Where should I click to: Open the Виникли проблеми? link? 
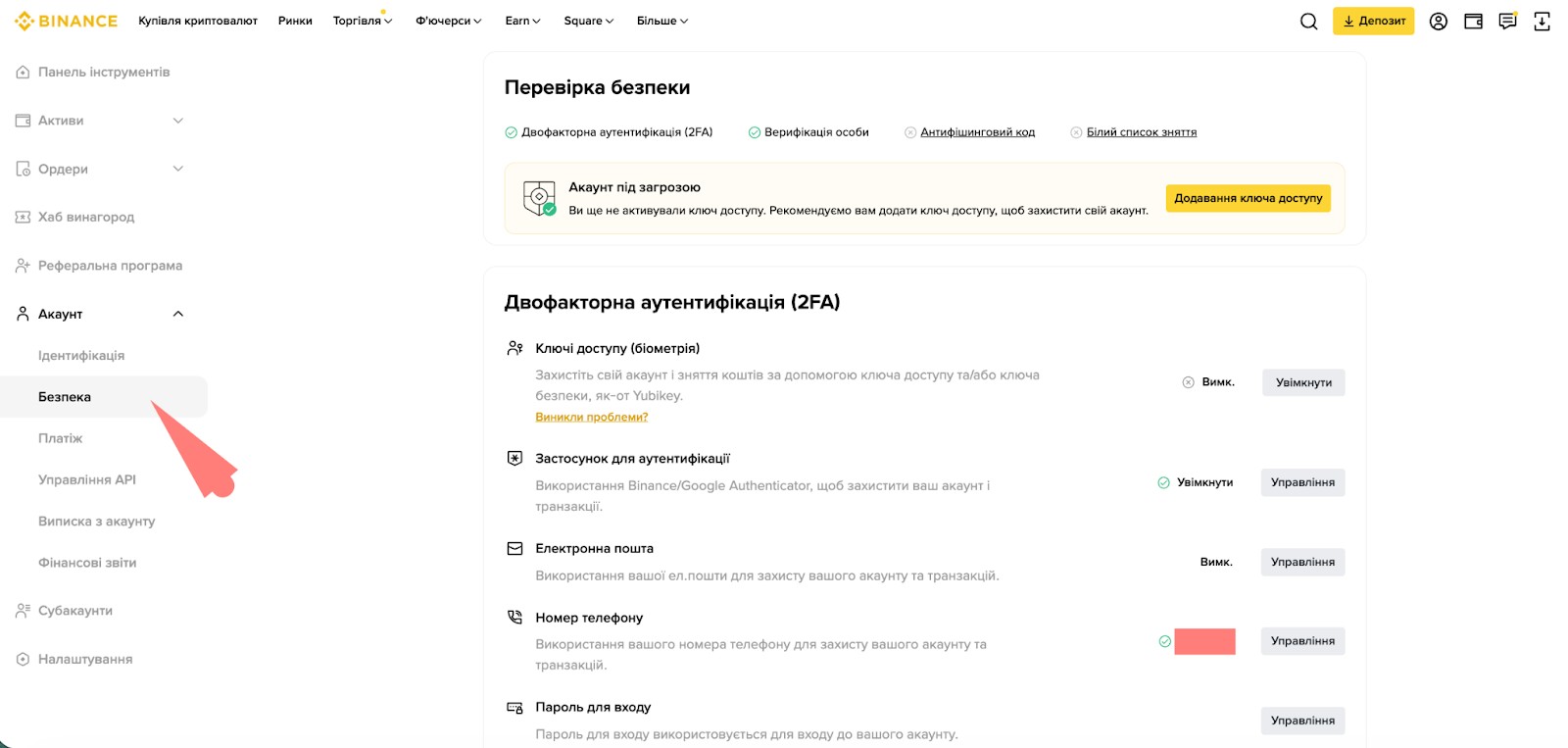click(591, 417)
